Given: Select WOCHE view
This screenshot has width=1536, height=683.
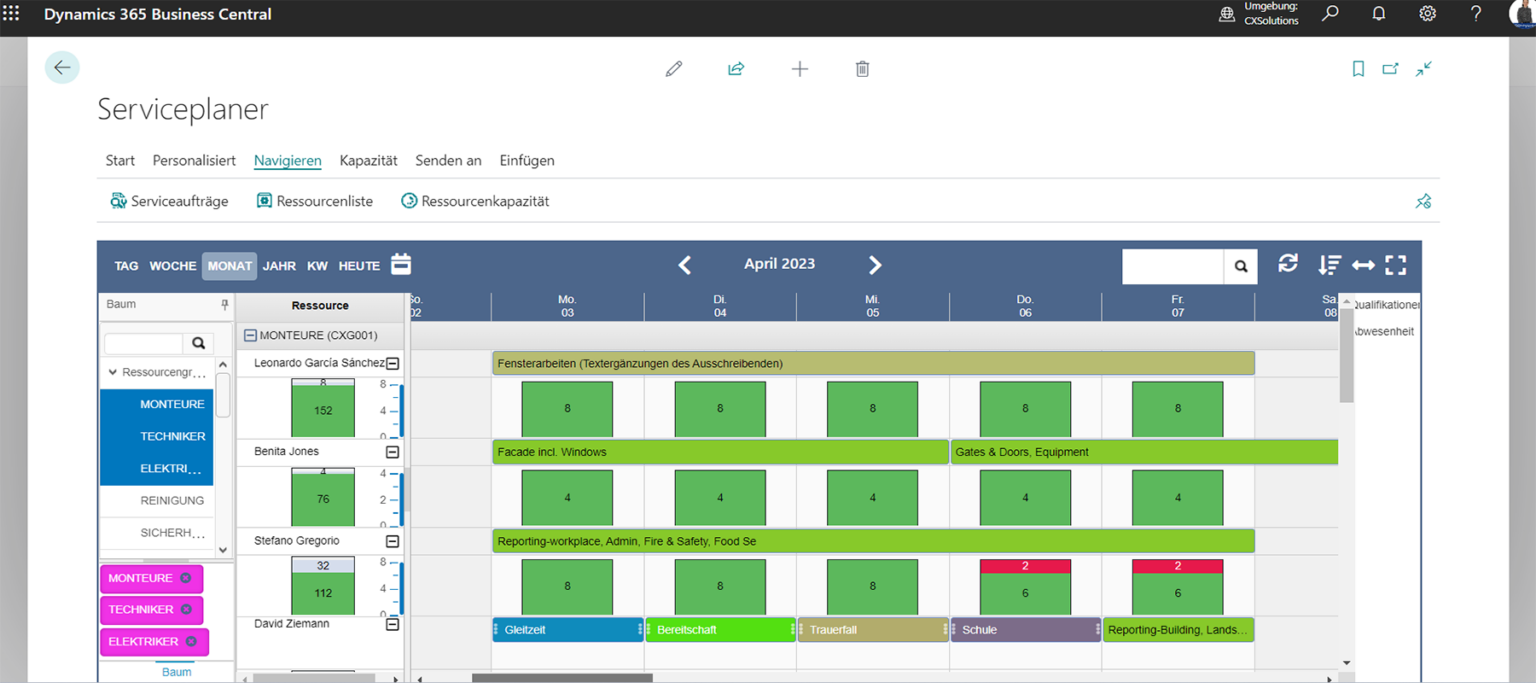Looking at the screenshot, I should 172,266.
